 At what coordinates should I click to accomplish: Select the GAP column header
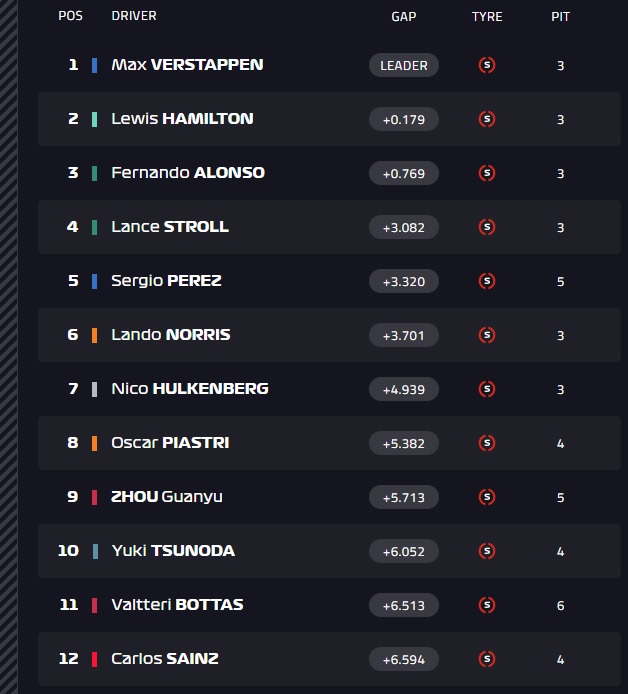click(404, 17)
